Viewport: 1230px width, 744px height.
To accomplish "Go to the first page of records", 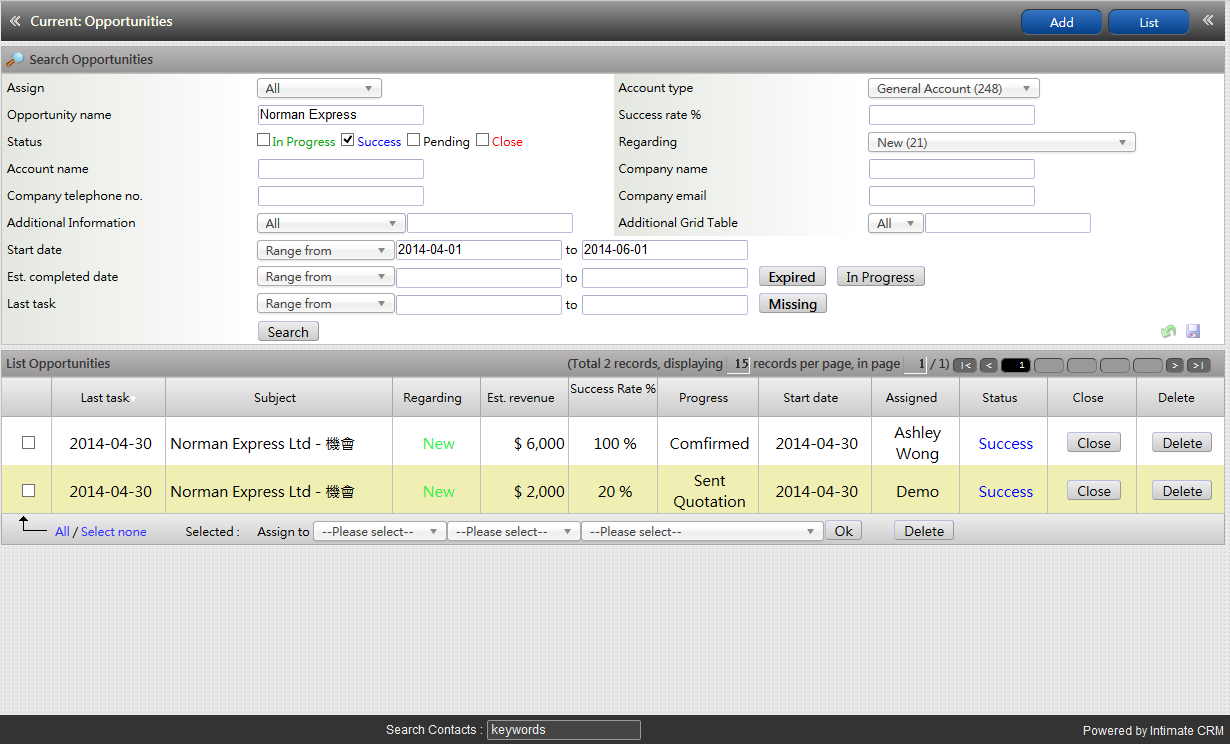I will coord(965,365).
